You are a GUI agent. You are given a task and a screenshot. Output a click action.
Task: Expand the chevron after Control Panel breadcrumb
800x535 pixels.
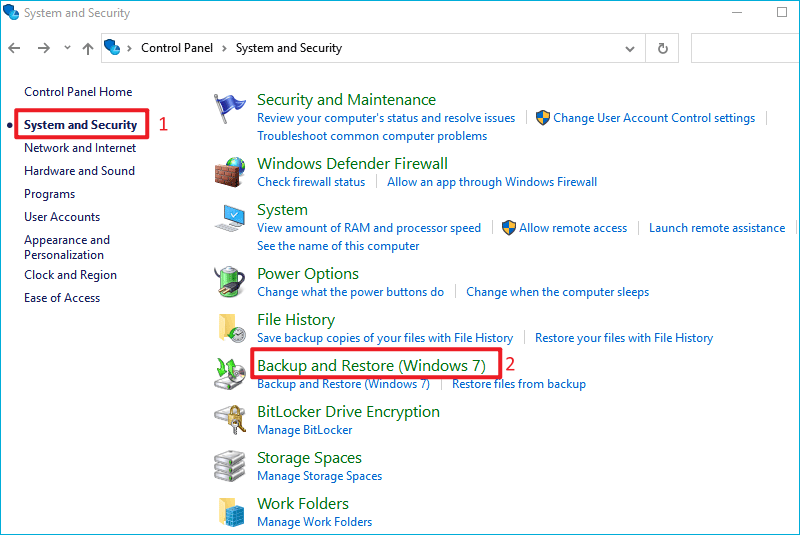tap(224, 48)
